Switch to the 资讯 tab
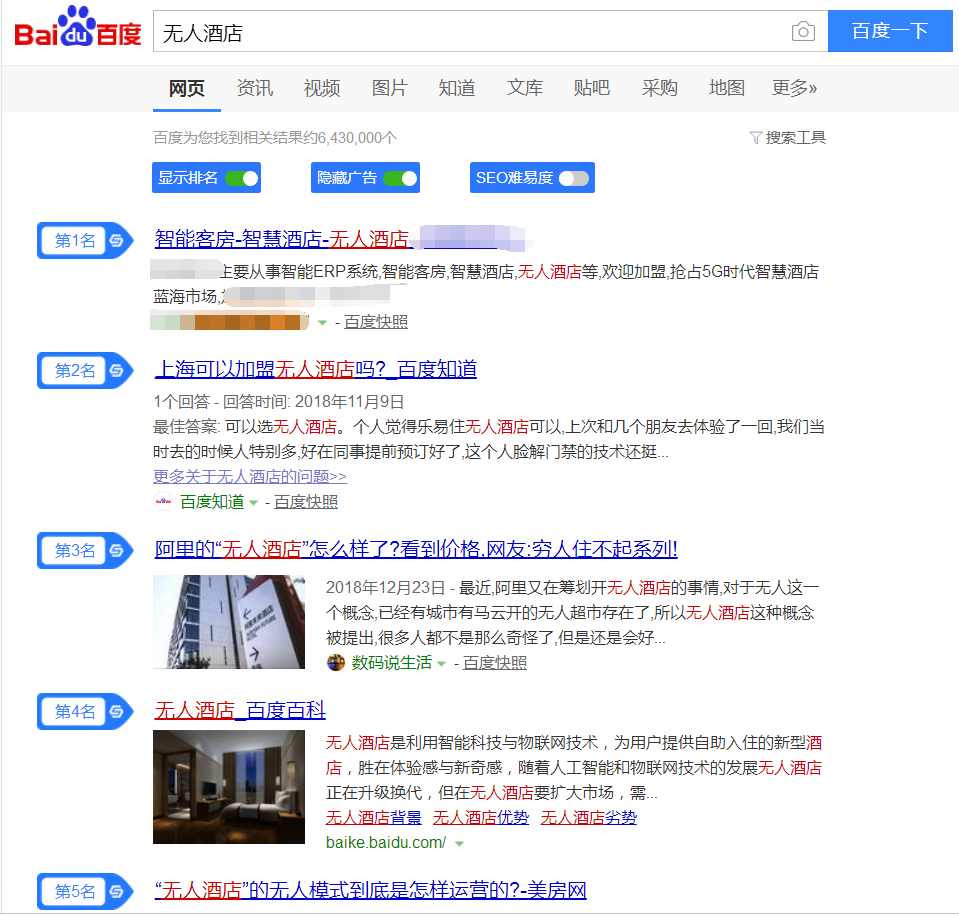Screen dimensions: 959x917 pyautogui.click(x=254, y=88)
